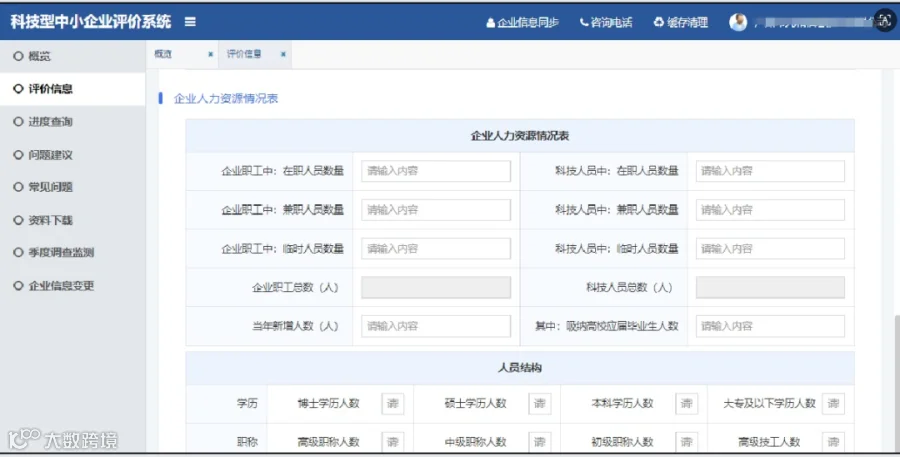Click the circle icon beside 资料下载
This screenshot has width=900, height=457.
pos(18,220)
